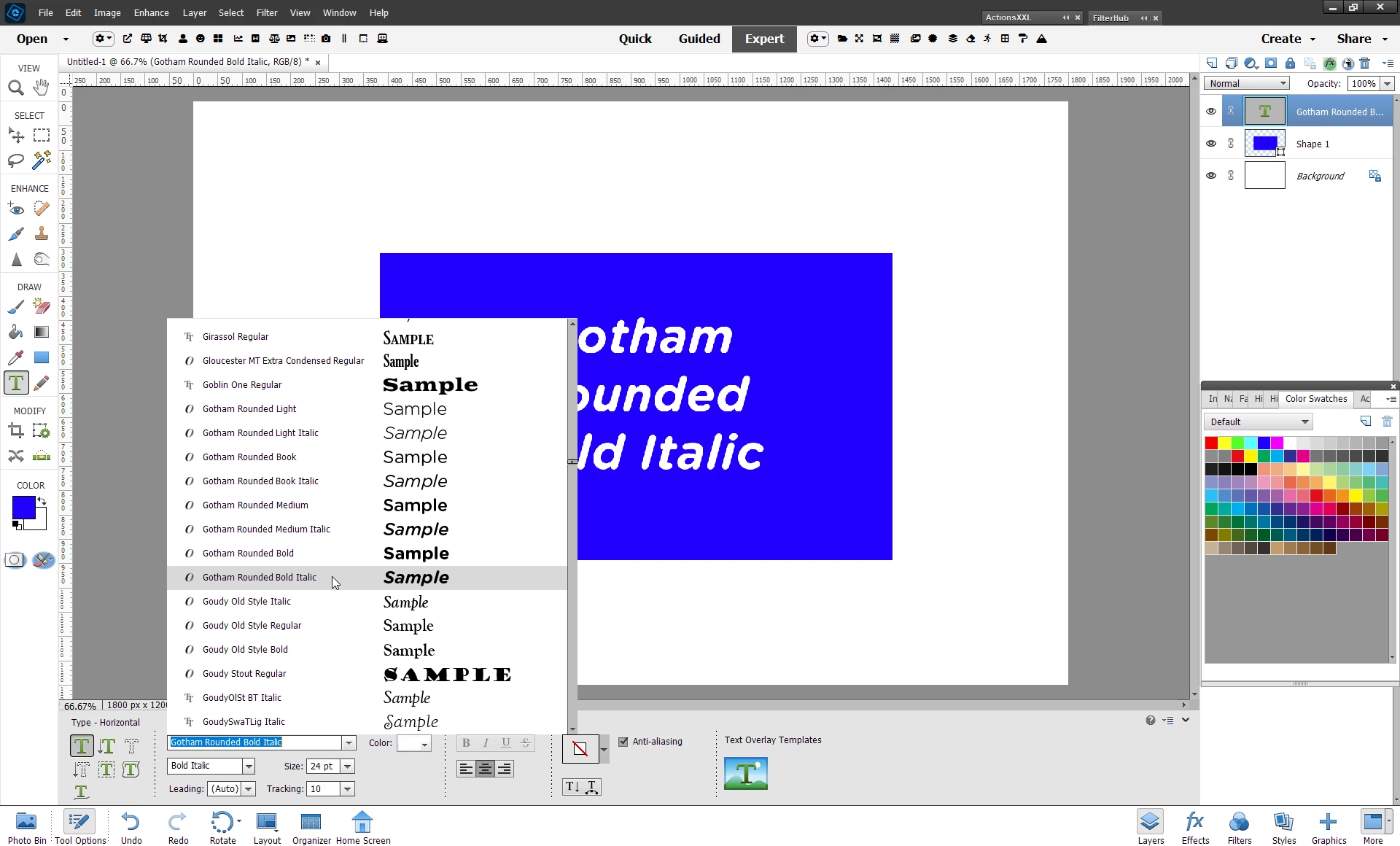Click the Center text alignment icon
The image size is (1400, 846).
pyautogui.click(x=485, y=768)
